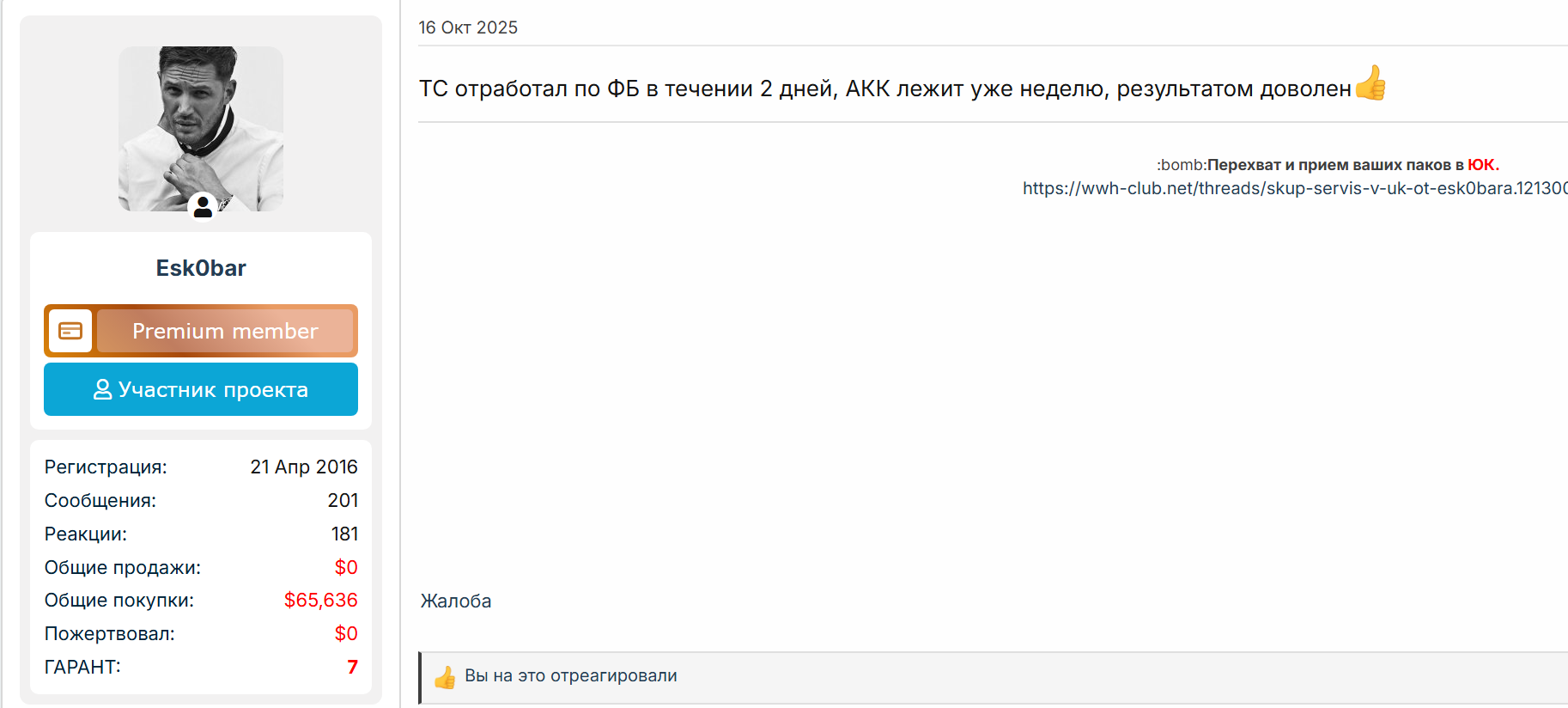
Task: Select the Premium member banner
Action: [x=201, y=331]
